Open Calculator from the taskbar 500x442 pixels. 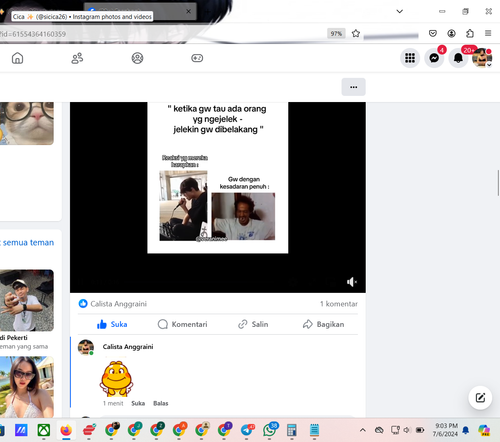[x=292, y=430]
